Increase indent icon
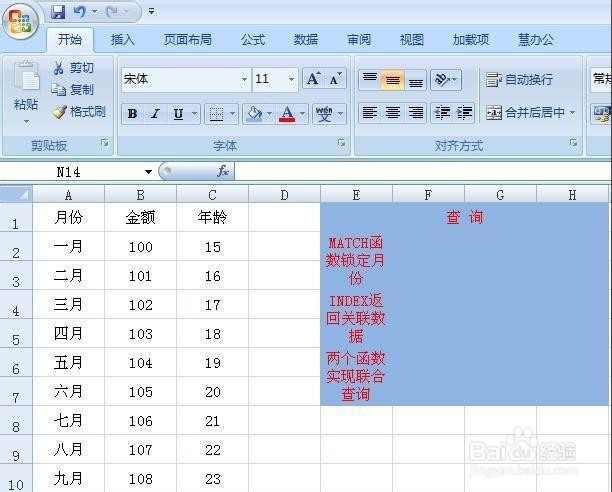Screen dimensions: 612x492 [x=464, y=113]
